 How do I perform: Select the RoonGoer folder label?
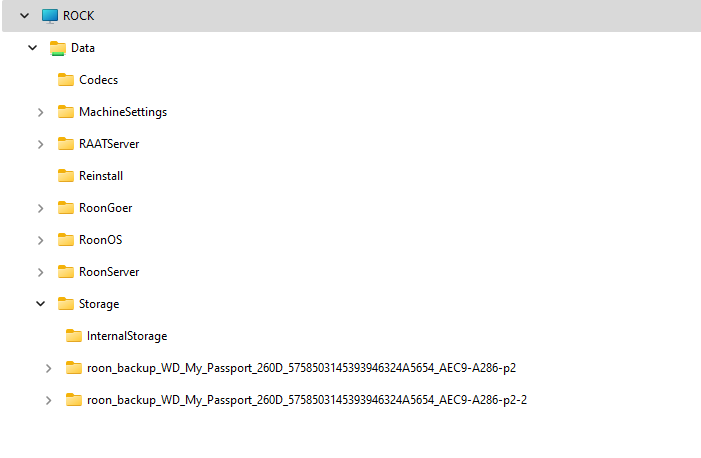coord(105,208)
